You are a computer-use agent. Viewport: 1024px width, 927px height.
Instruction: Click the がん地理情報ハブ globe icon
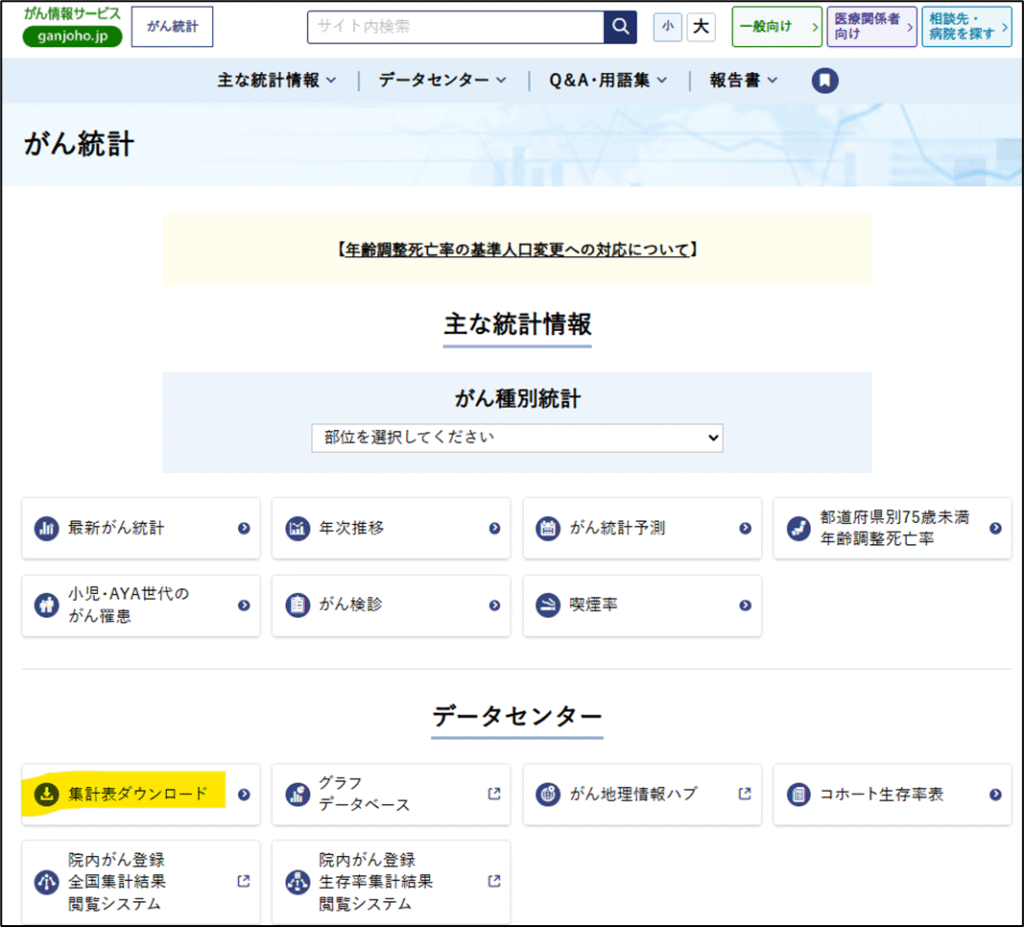click(547, 794)
